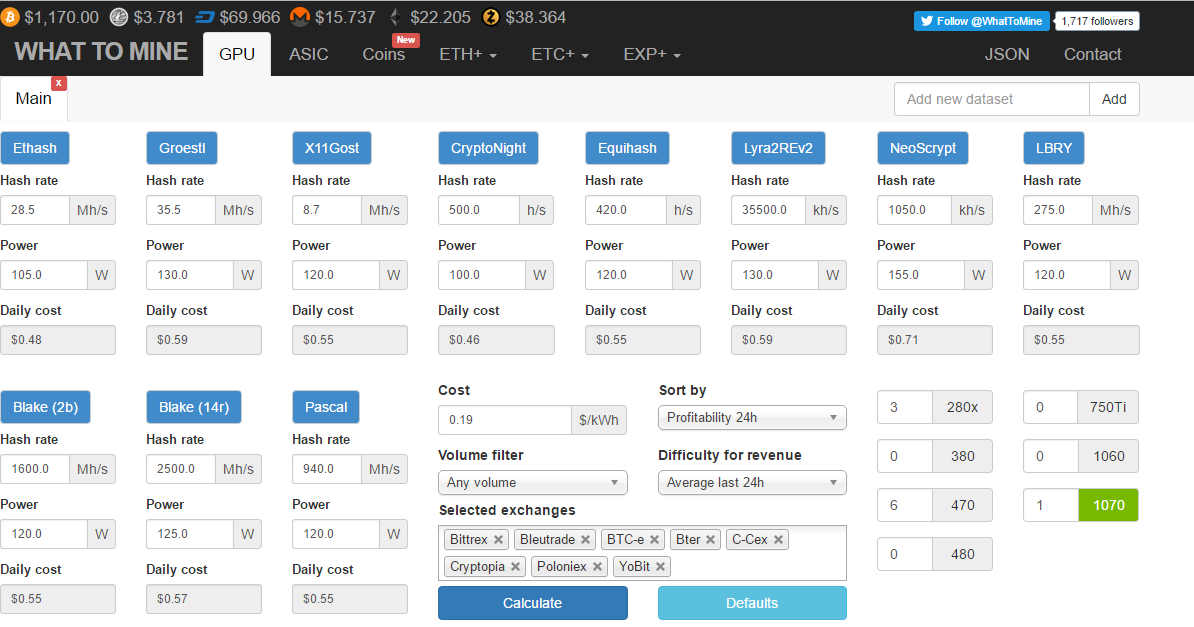Viewport: 1194px width, 627px height.
Task: Disable the green 1070 GPU selection
Action: [1108, 505]
